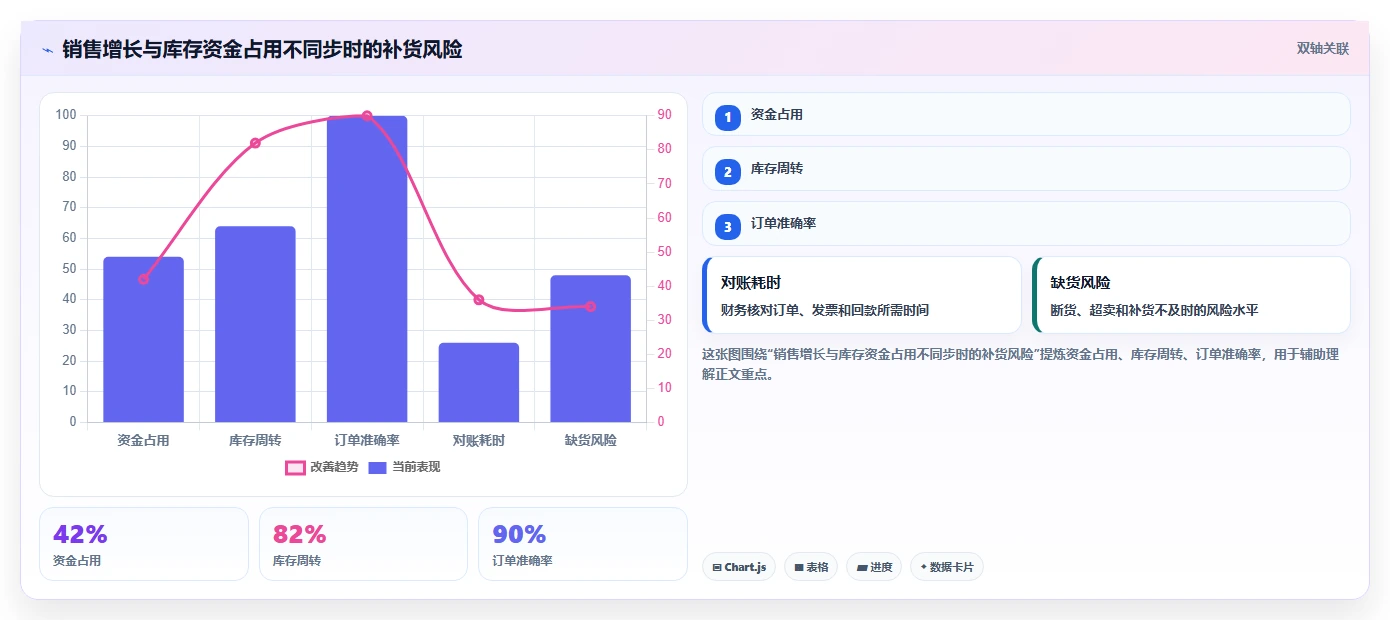Click the 数据卡片 tag chip
The width and height of the screenshot is (1390, 620).
point(947,567)
